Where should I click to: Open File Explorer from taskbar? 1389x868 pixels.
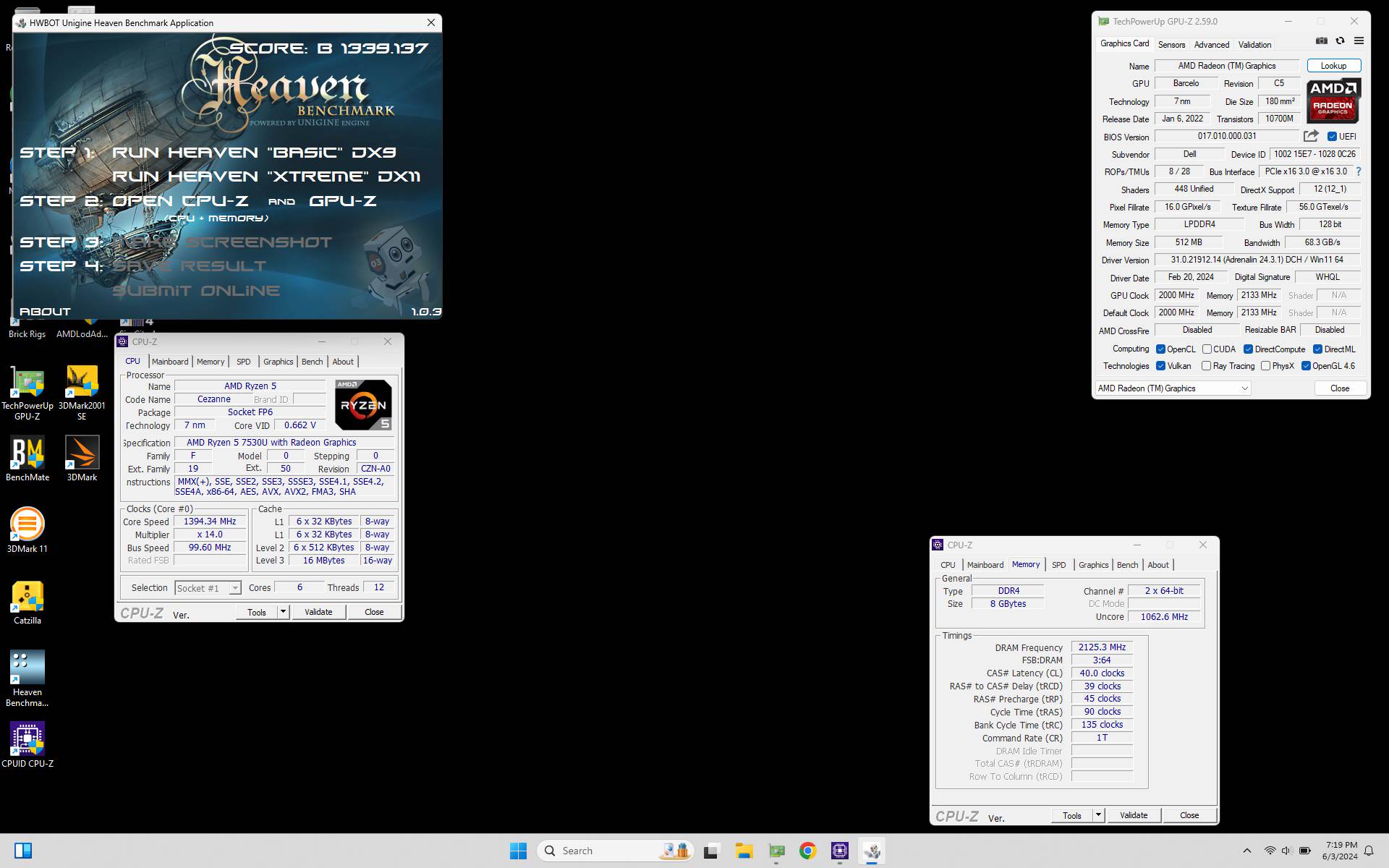744,851
